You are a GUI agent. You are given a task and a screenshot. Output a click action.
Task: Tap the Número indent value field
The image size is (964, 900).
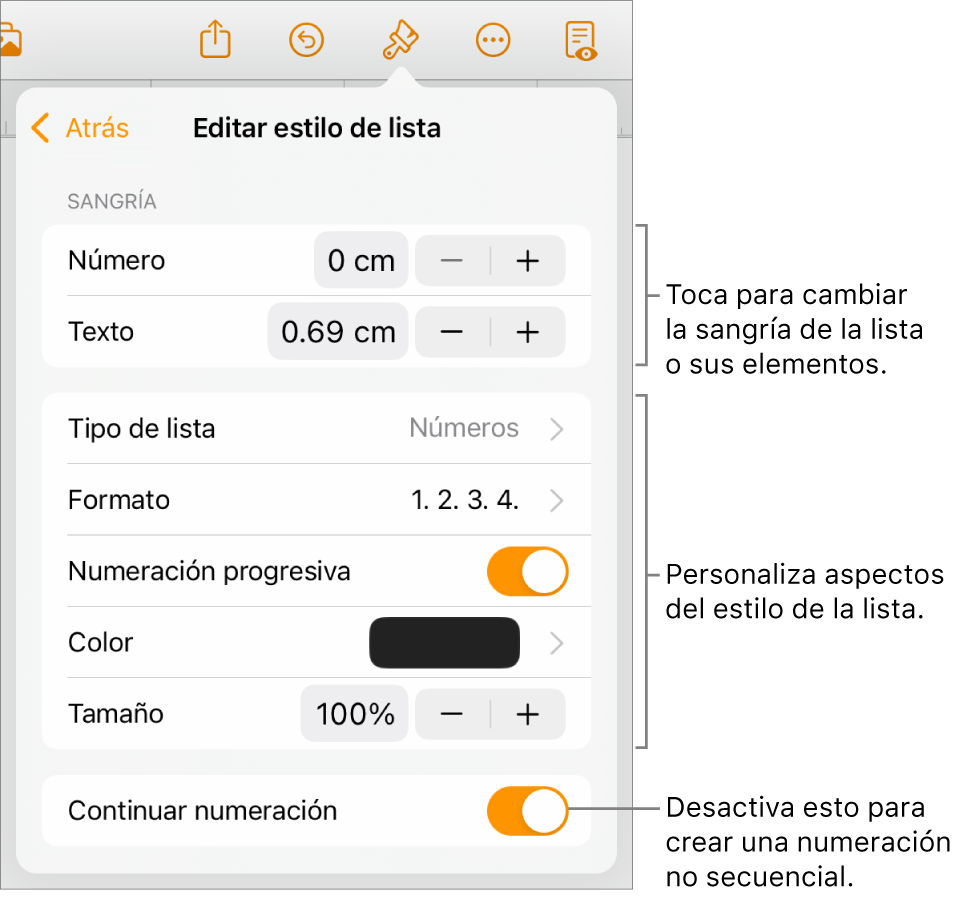click(x=361, y=260)
